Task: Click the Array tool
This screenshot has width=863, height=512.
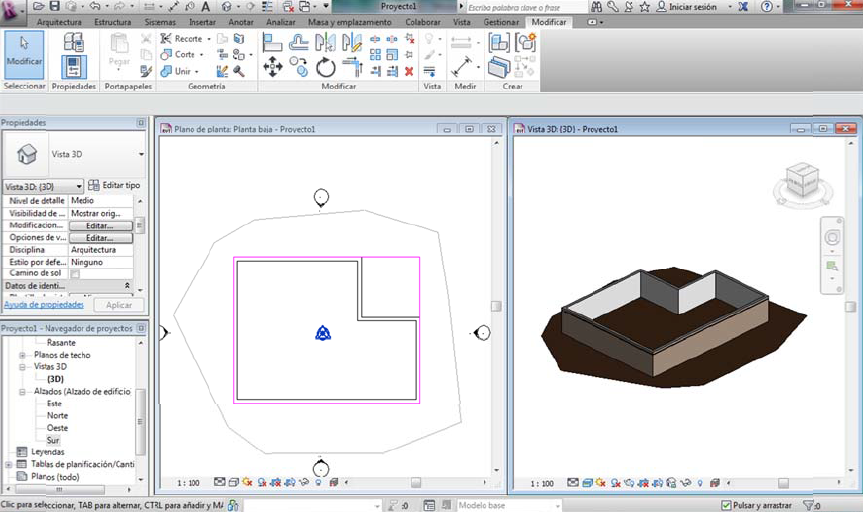Action: pos(375,55)
